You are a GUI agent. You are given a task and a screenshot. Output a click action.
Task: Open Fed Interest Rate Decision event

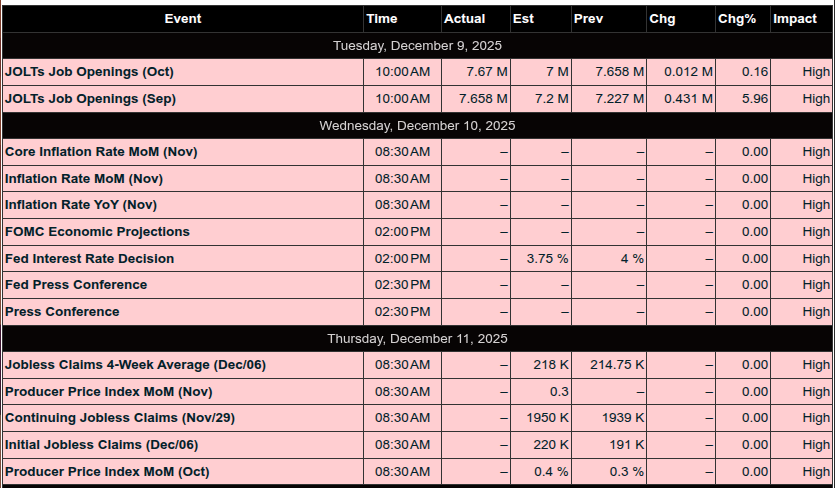(89, 259)
